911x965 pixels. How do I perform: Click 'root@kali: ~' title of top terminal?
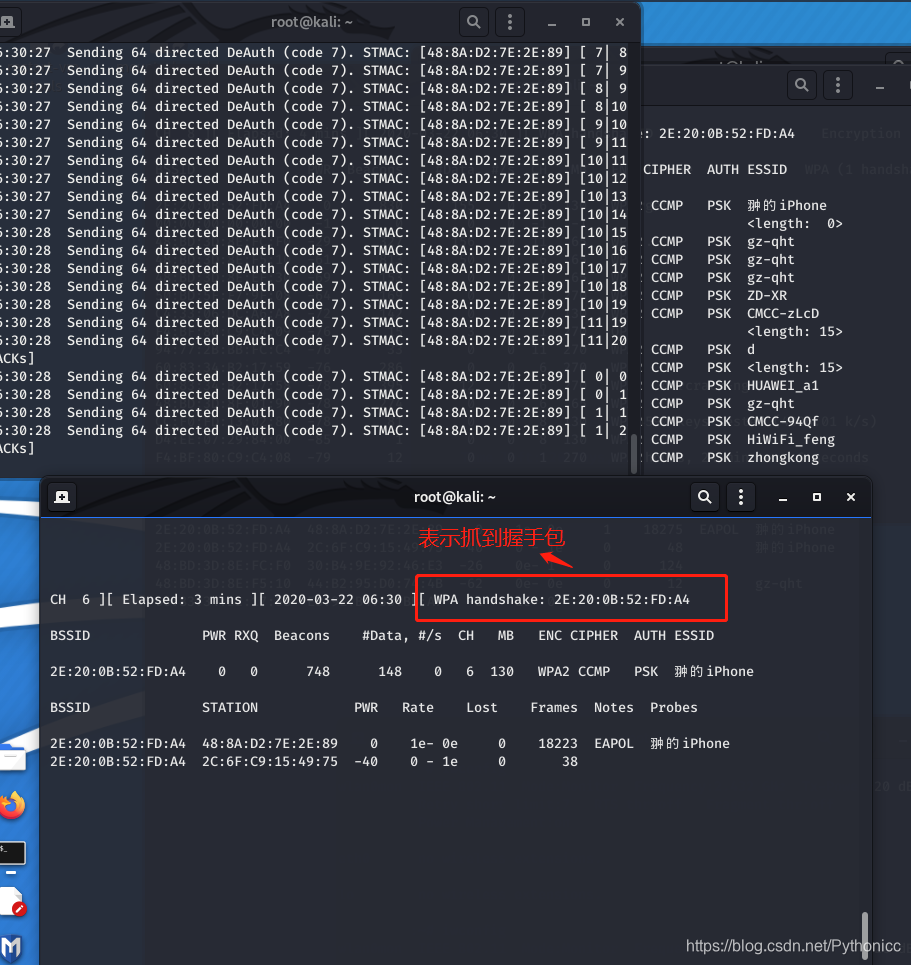click(x=311, y=22)
